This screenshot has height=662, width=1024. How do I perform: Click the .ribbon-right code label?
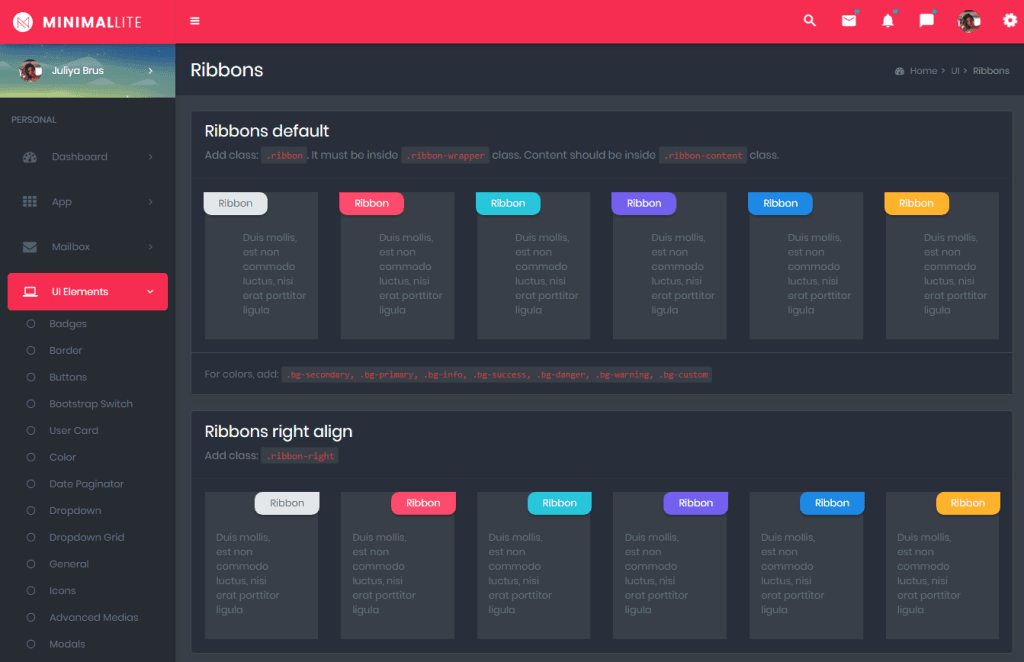pyautogui.click(x=300, y=456)
